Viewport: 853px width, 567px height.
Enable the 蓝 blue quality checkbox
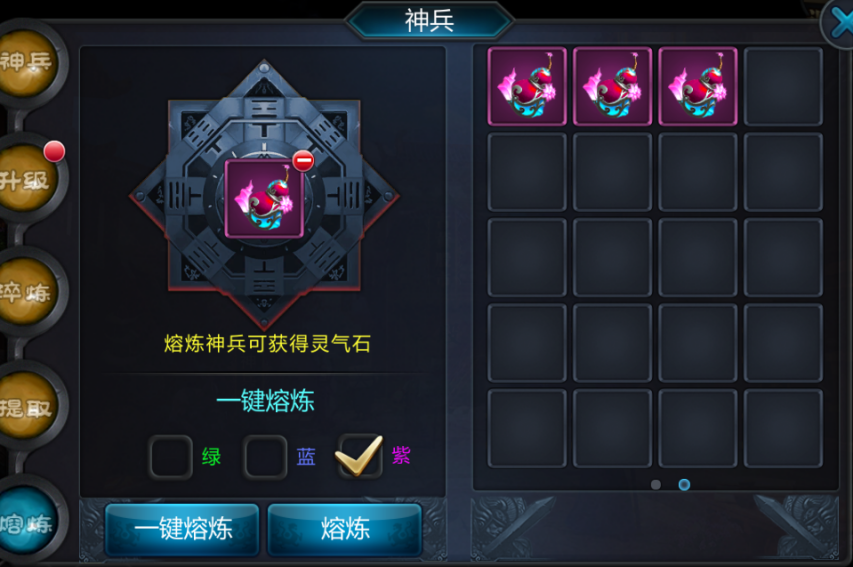tap(265, 457)
